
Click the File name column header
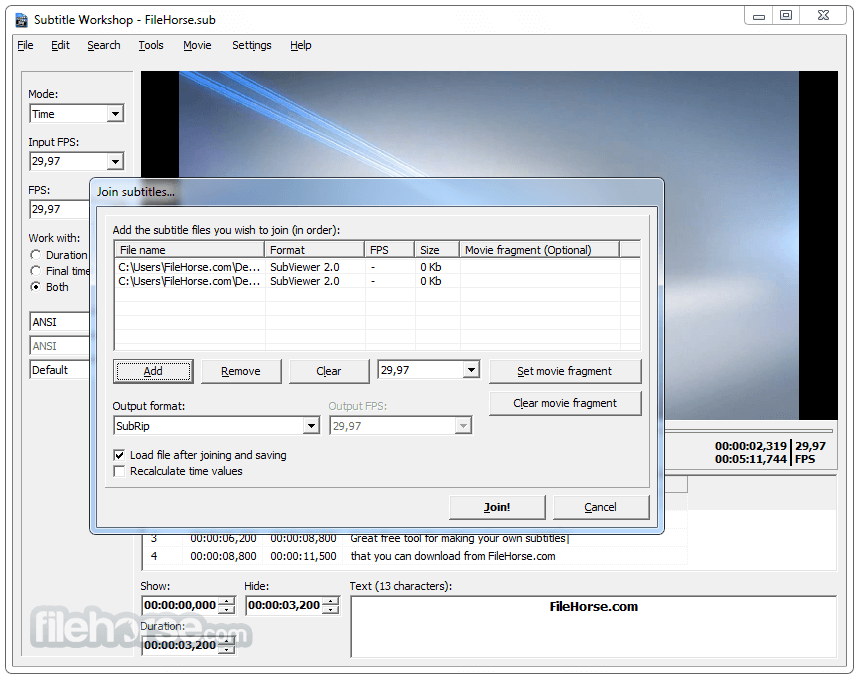189,250
